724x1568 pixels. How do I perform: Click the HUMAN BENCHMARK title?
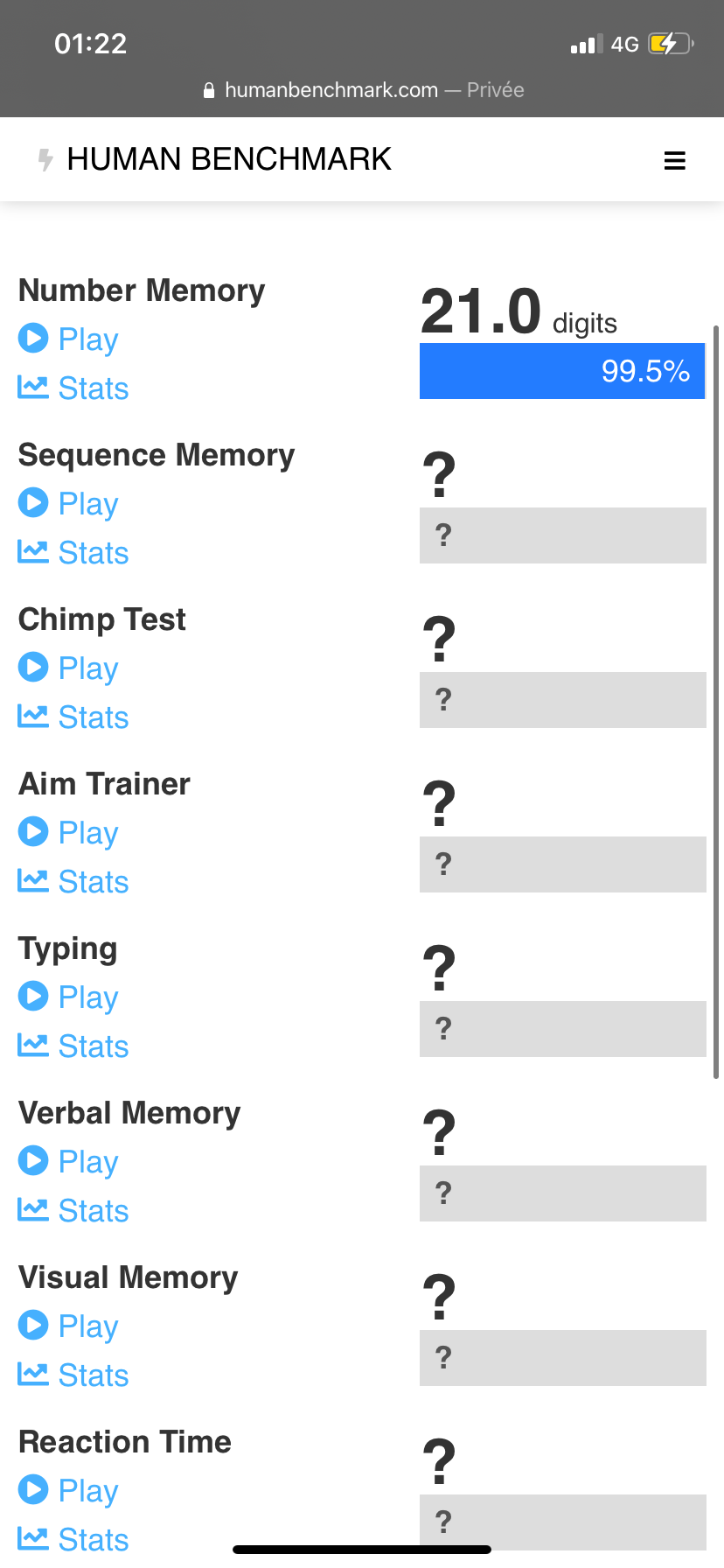click(229, 159)
